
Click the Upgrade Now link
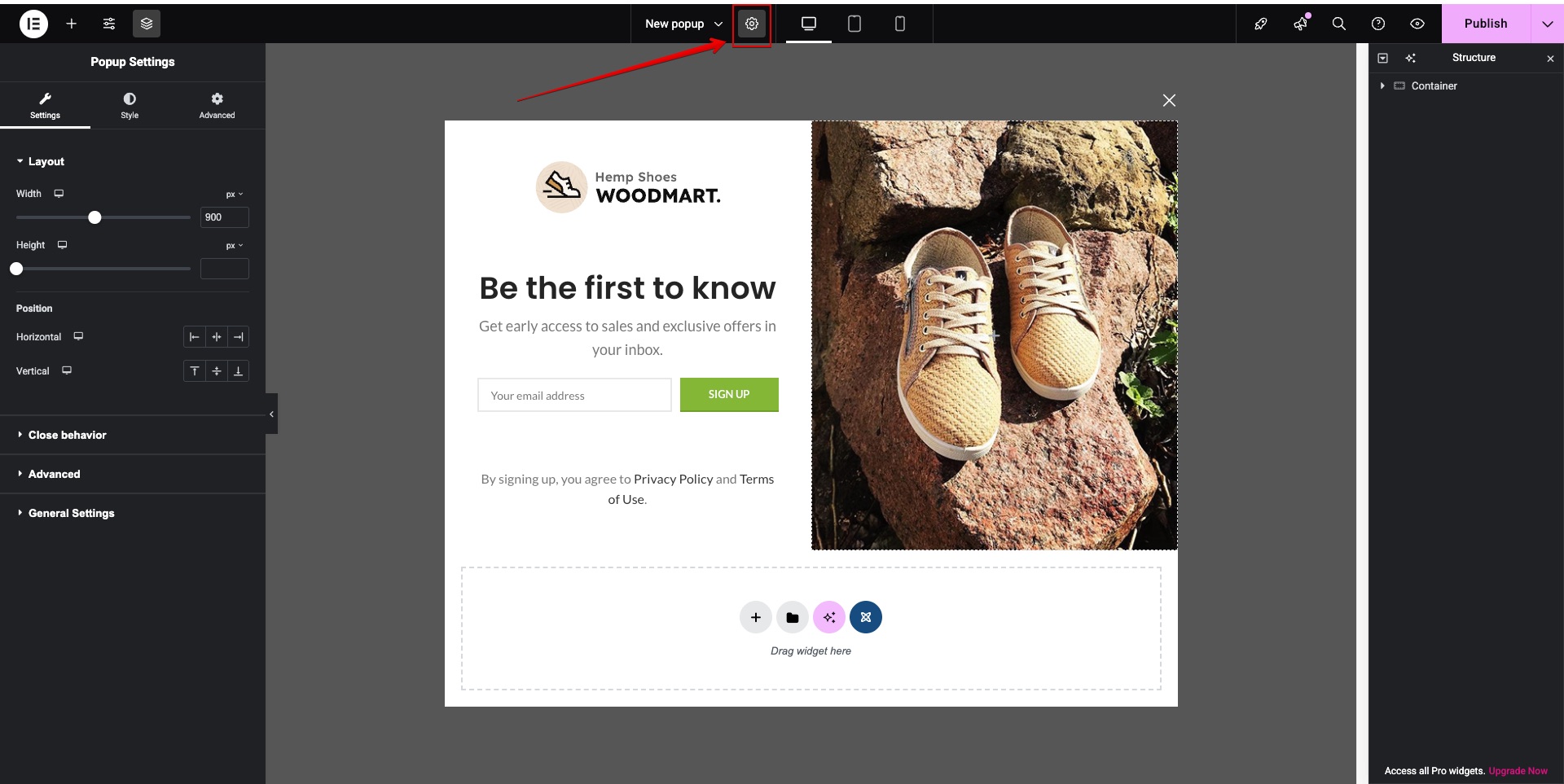(x=1518, y=771)
